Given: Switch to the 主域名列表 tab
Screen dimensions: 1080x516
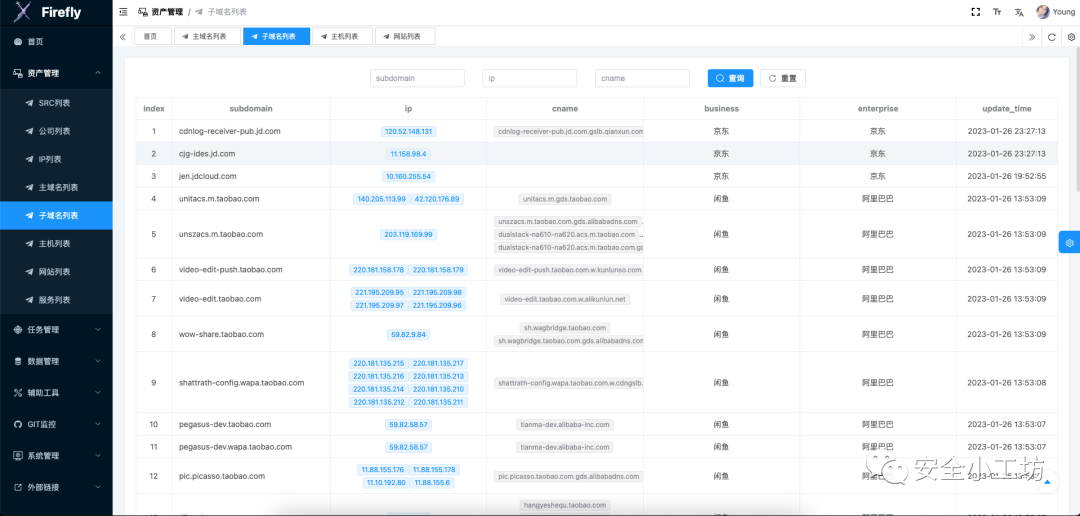Looking at the screenshot, I should click(x=207, y=37).
